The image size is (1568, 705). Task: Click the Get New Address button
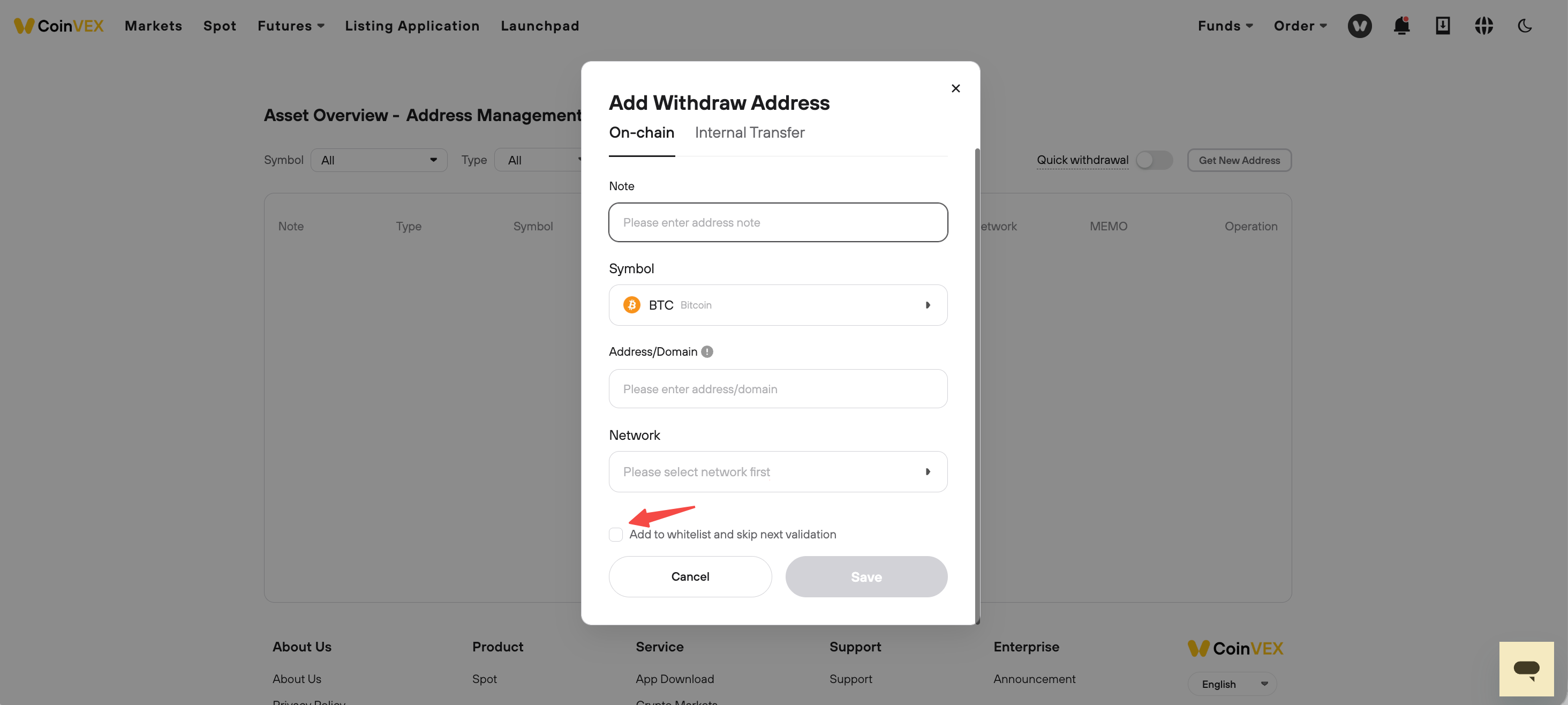coord(1239,160)
